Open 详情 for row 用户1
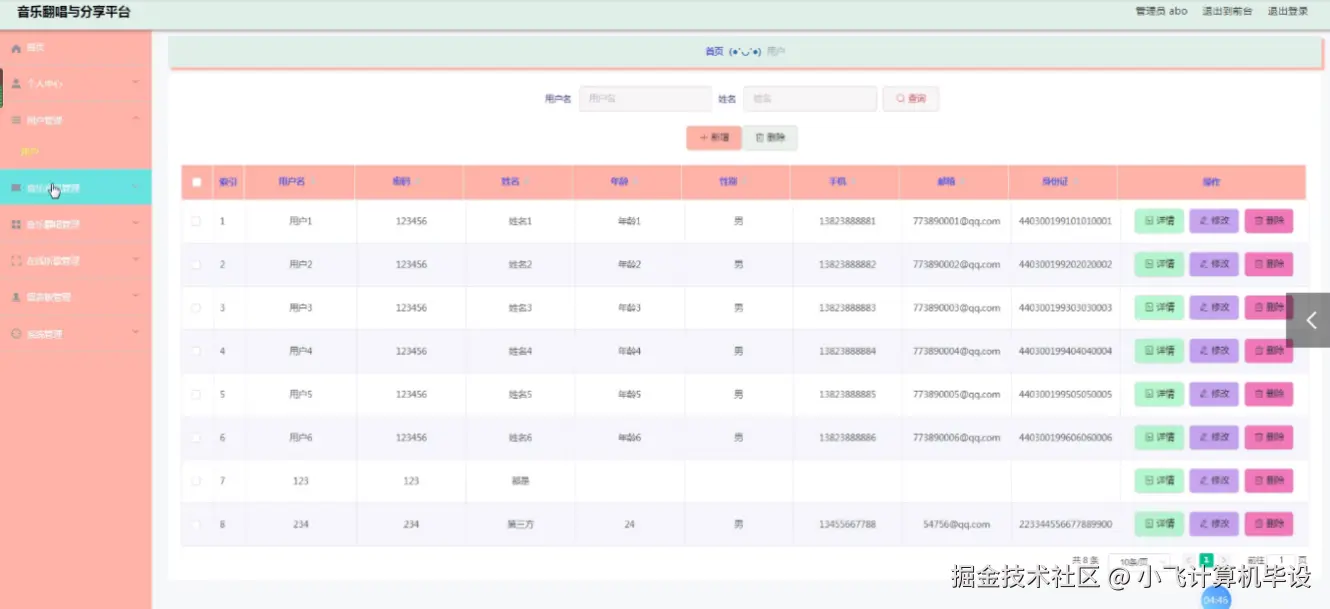1330x609 pixels. [x=1159, y=221]
